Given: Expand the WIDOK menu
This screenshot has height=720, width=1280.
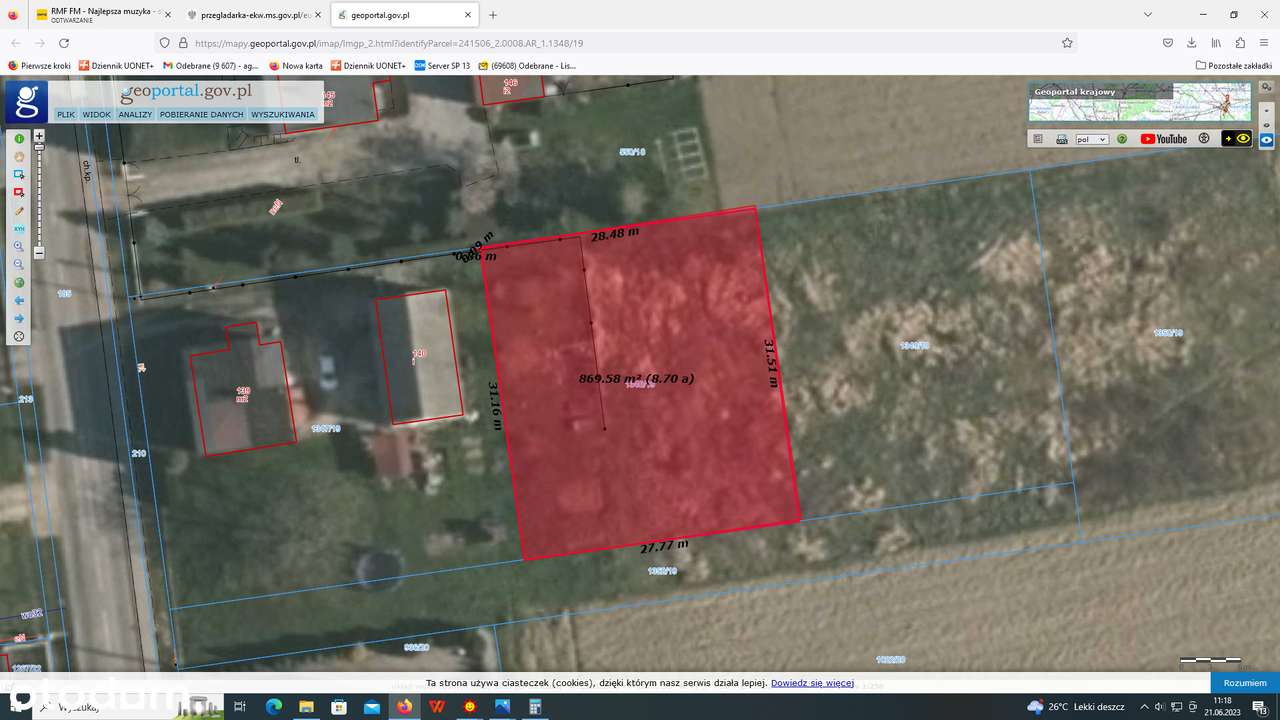Looking at the screenshot, I should click(97, 115).
